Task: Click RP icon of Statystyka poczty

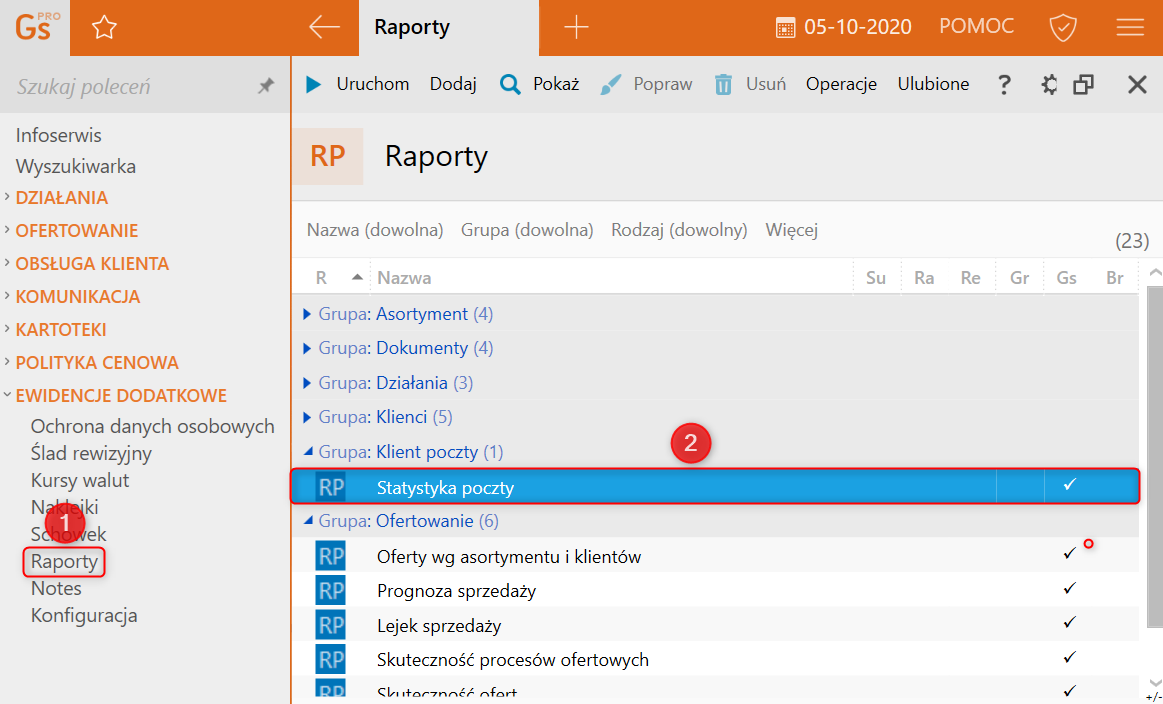Action: point(331,487)
